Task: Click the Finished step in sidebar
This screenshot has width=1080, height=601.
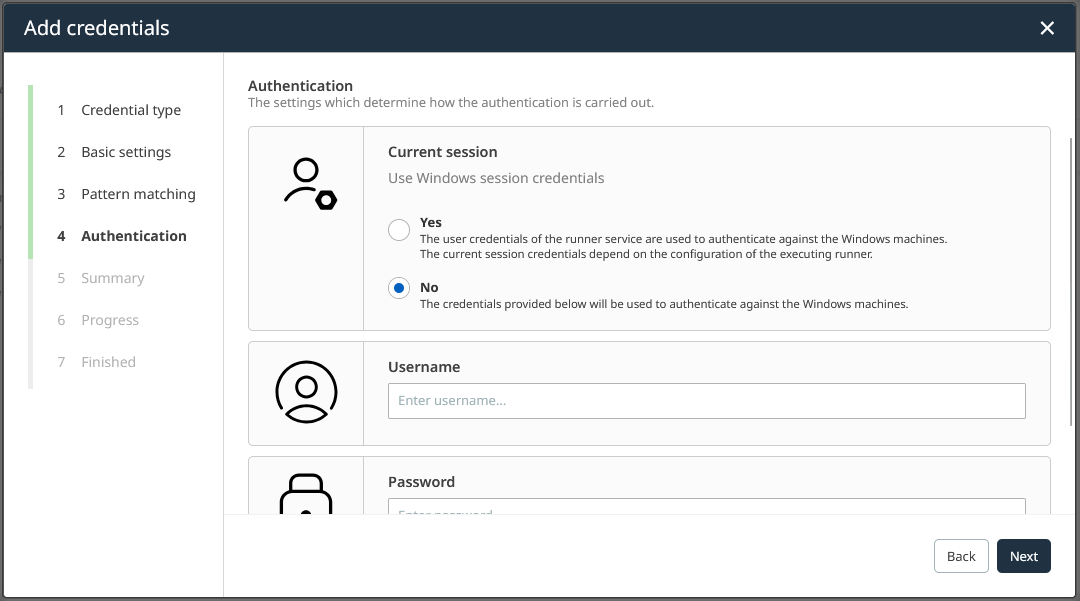Action: [x=108, y=362]
